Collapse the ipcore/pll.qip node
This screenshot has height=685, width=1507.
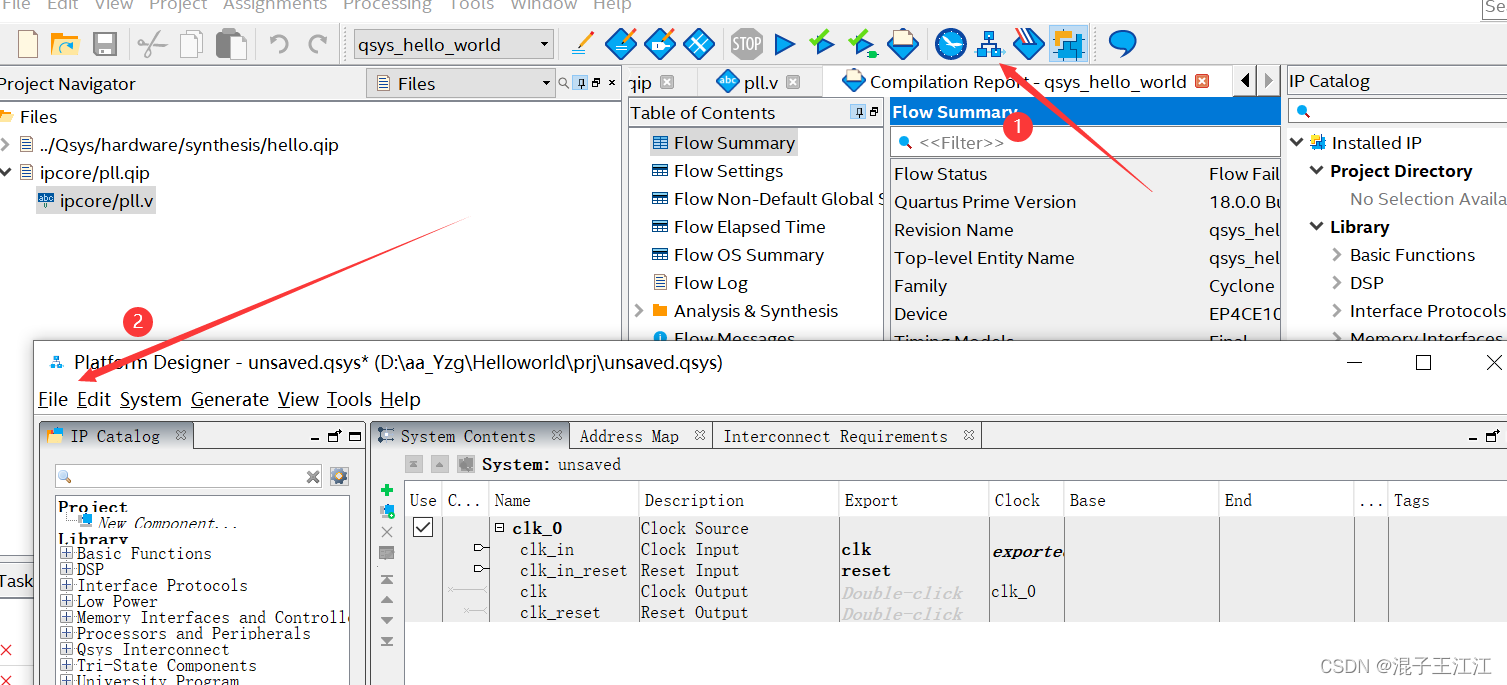tap(6, 173)
